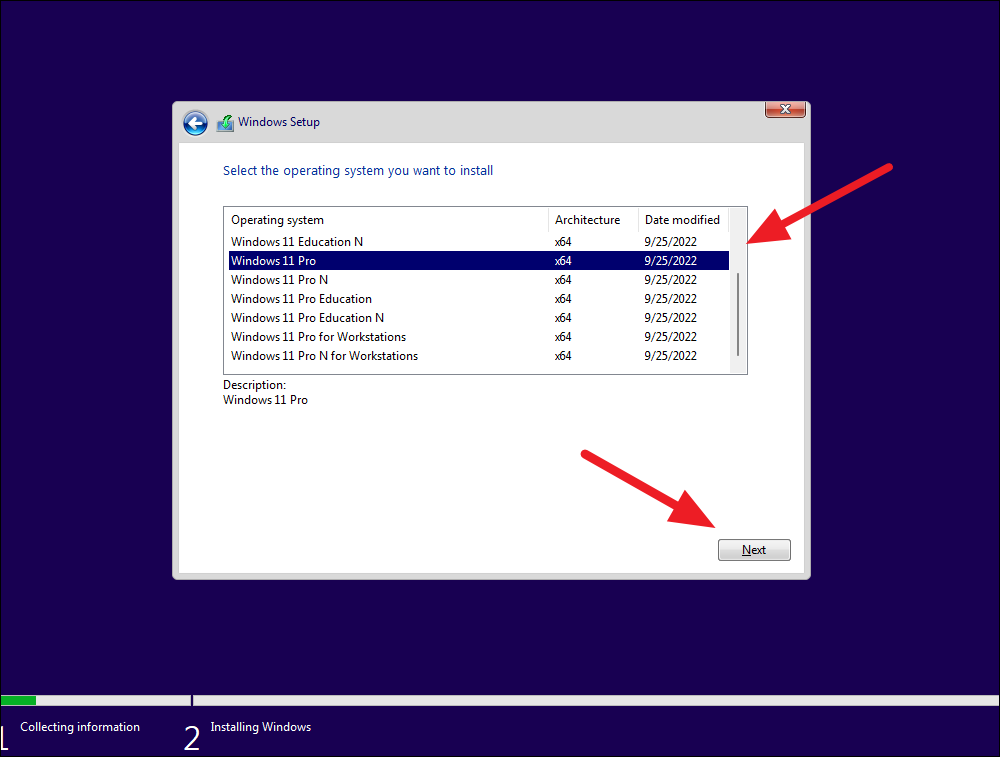This screenshot has width=1000, height=757.
Task: Click the Next button
Action: coord(754,550)
